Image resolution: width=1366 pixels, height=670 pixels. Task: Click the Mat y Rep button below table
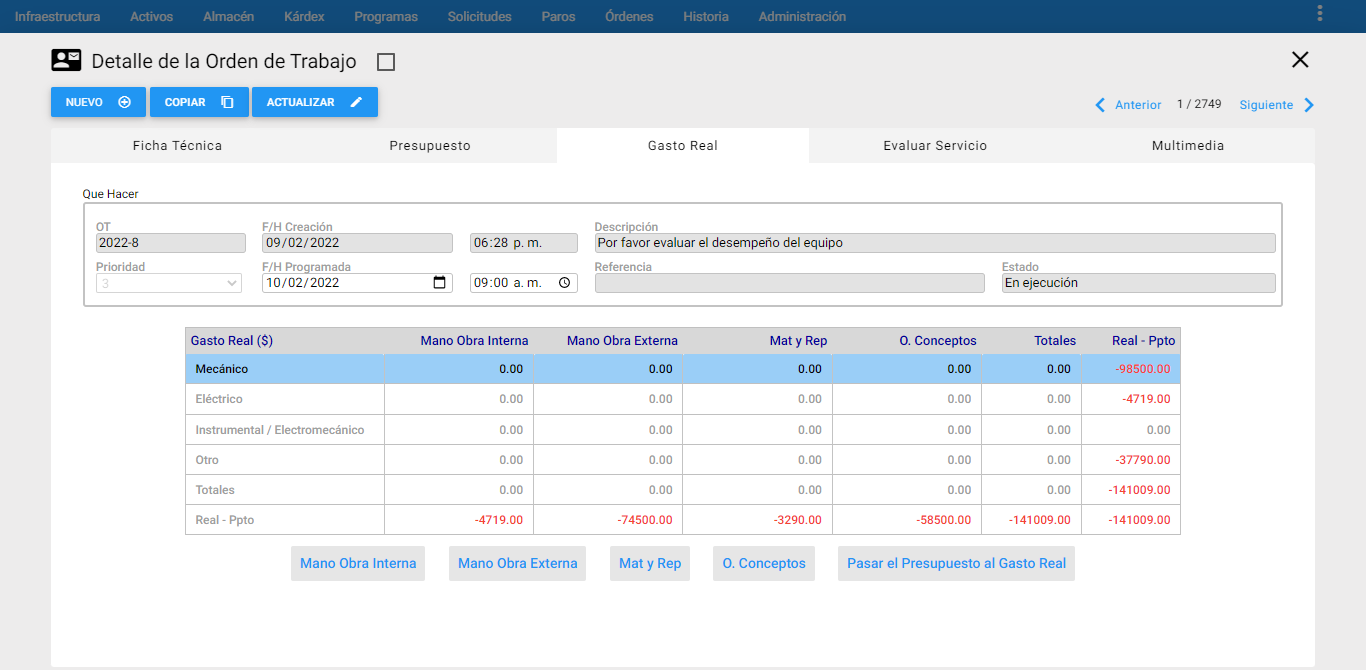(650, 563)
